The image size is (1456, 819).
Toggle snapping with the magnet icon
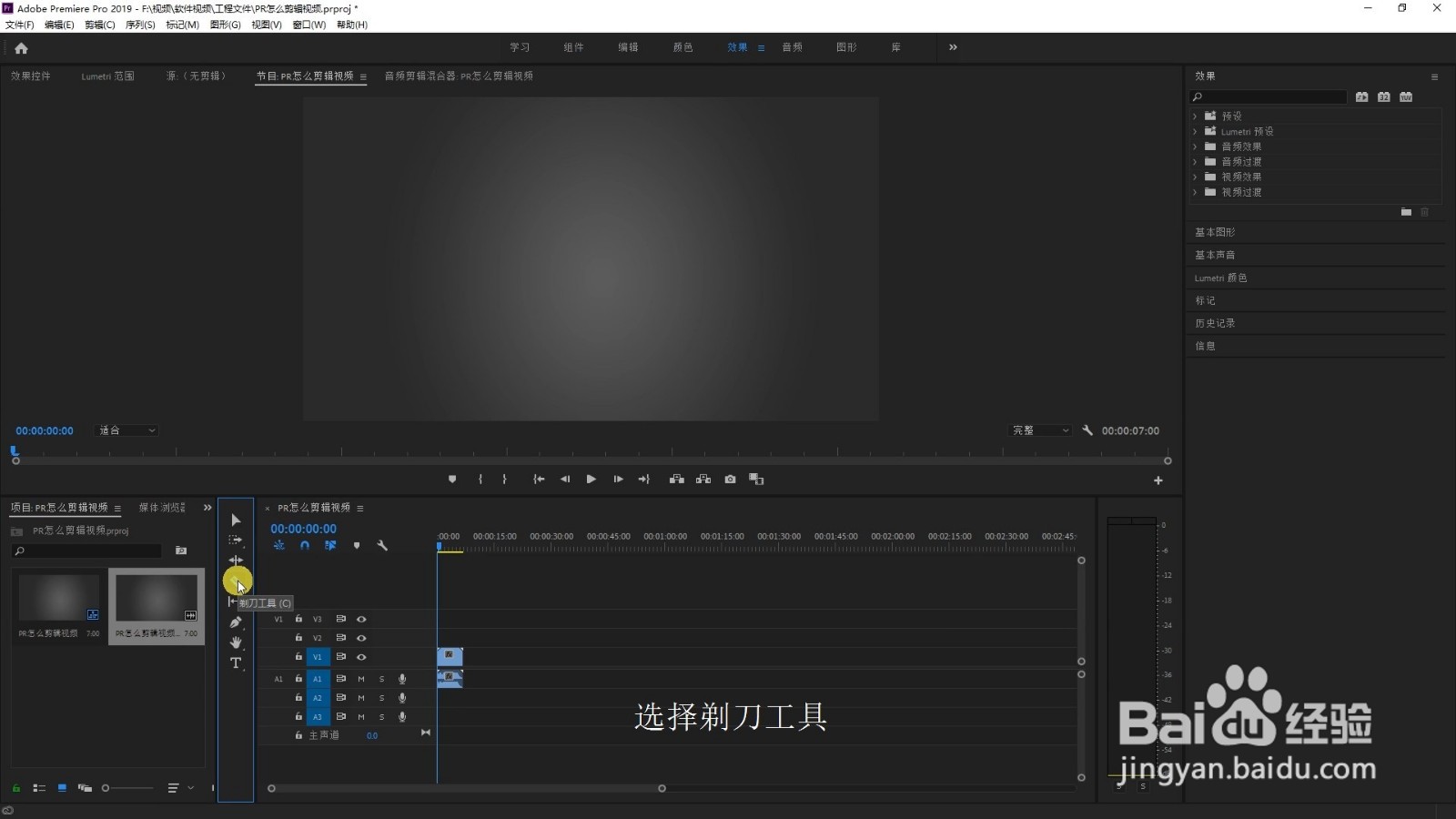pos(305,545)
